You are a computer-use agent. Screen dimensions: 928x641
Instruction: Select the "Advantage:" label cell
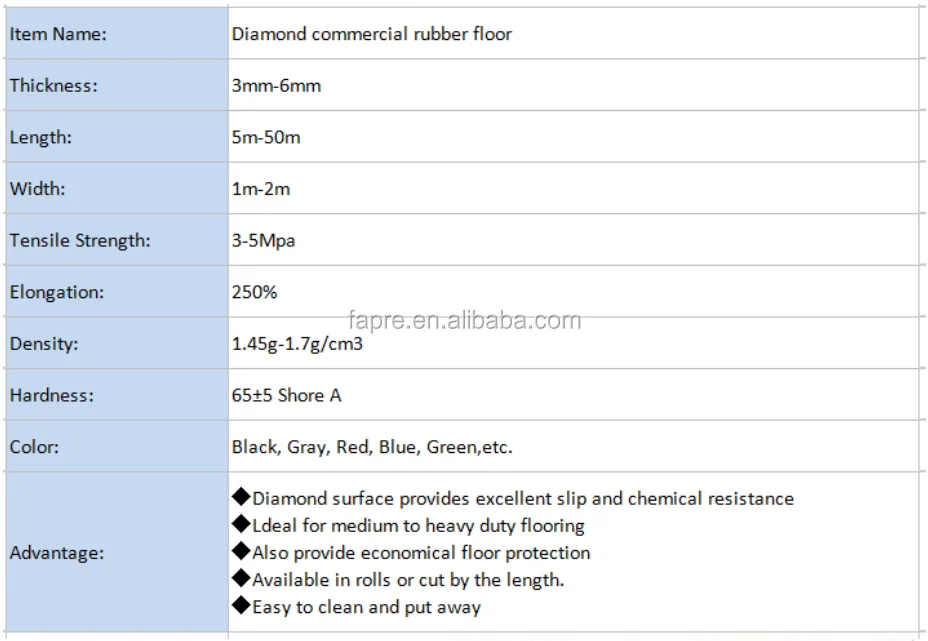coord(56,553)
